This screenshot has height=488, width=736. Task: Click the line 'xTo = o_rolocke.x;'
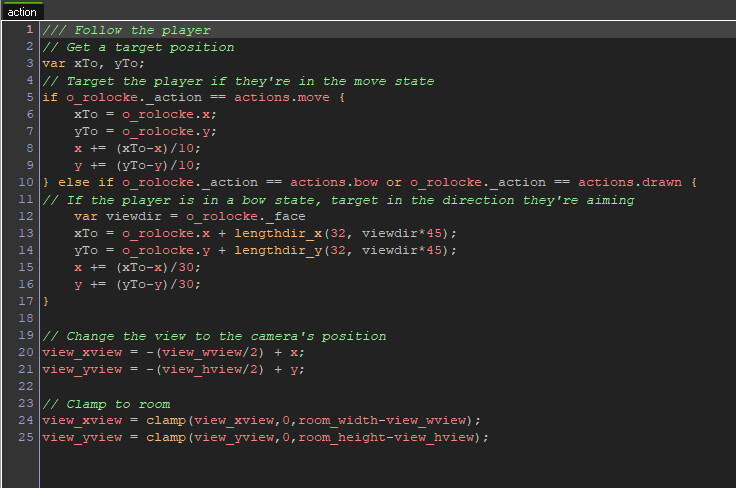click(145, 114)
